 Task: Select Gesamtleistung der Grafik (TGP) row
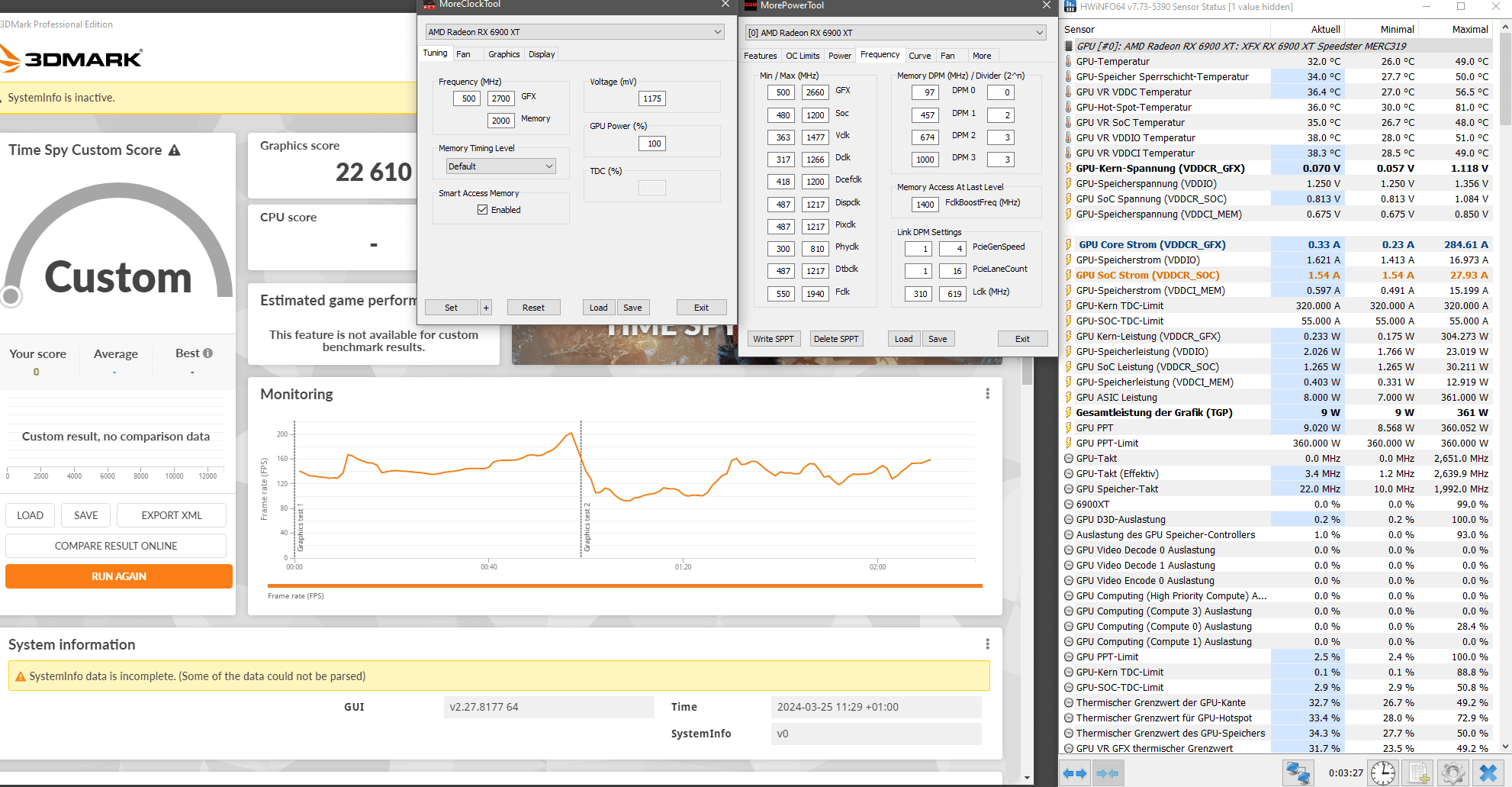(x=1276, y=412)
